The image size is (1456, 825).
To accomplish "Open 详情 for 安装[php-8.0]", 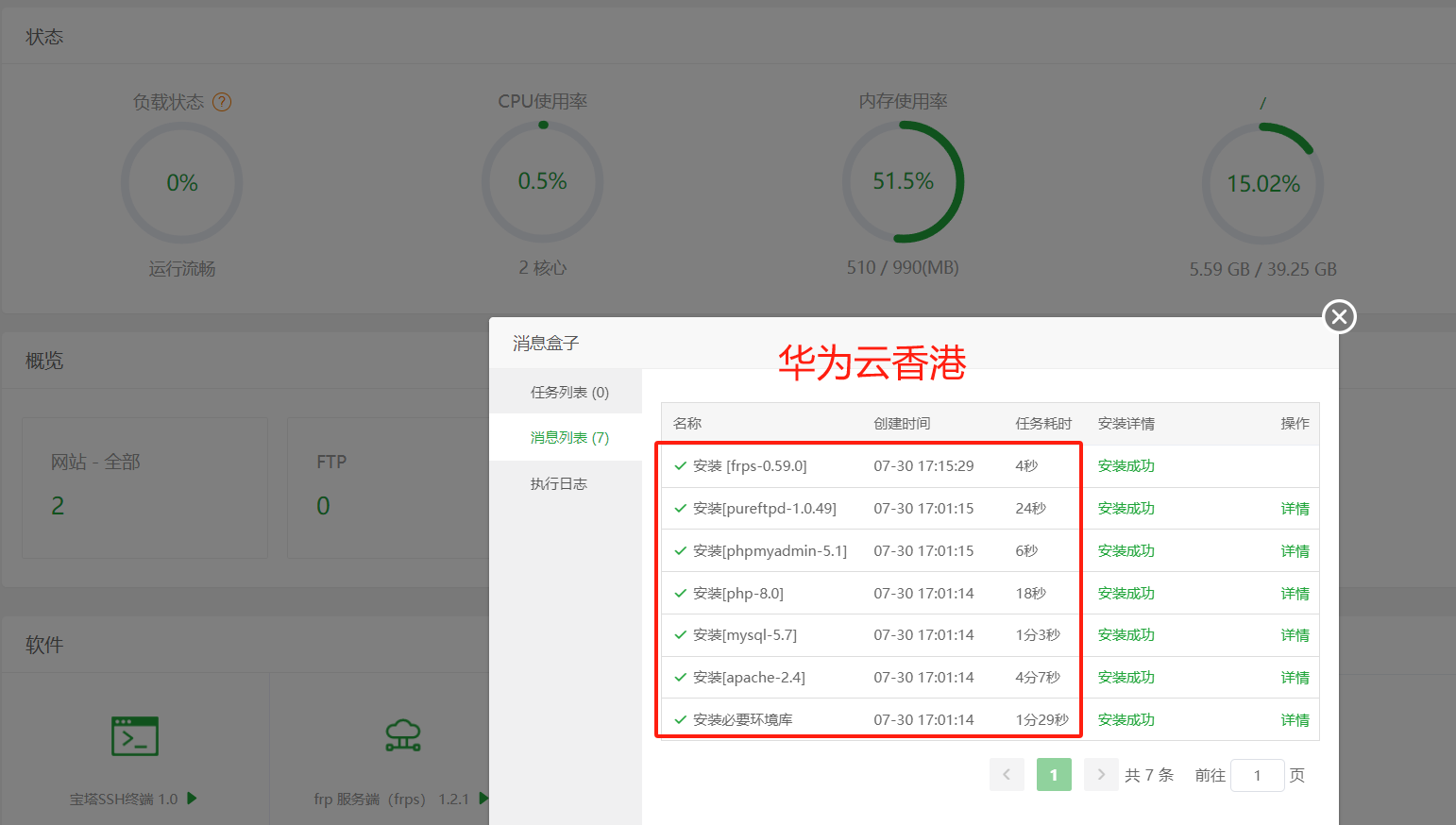I will coord(1295,594).
